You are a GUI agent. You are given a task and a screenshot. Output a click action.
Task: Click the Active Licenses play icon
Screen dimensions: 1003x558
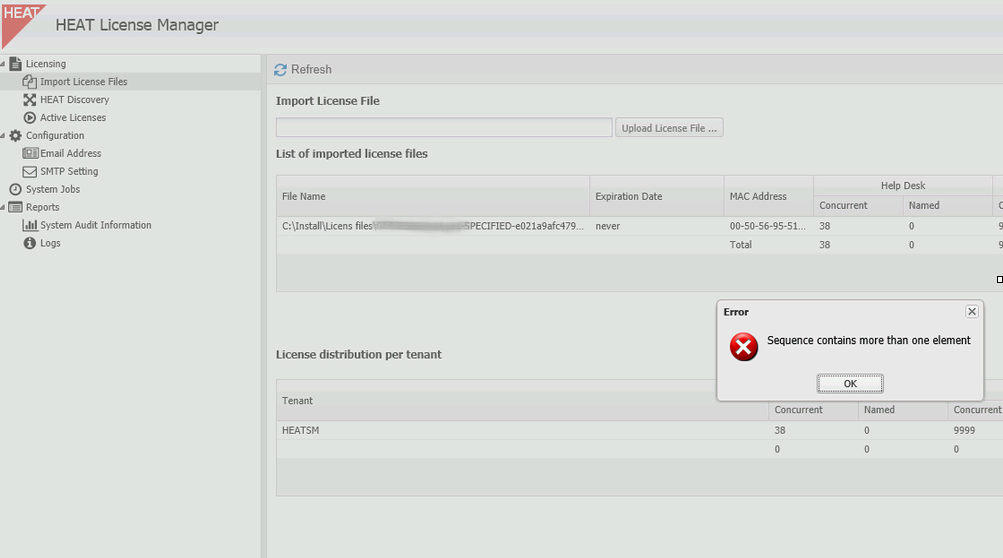click(30, 118)
